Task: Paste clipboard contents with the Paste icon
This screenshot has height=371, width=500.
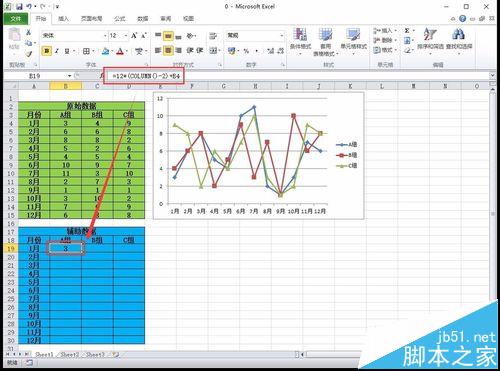Action: point(14,35)
